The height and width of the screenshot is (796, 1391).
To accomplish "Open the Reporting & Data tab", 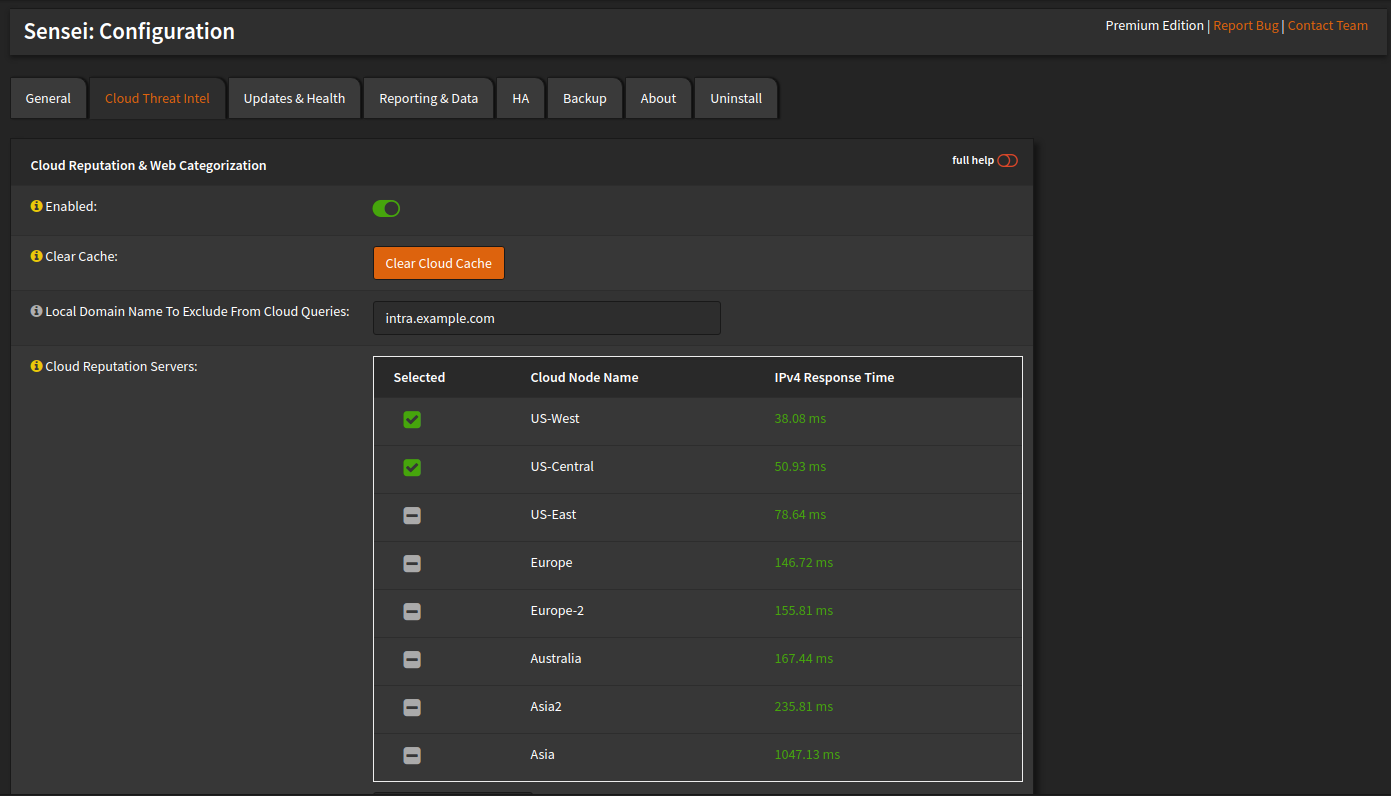I will point(428,99).
